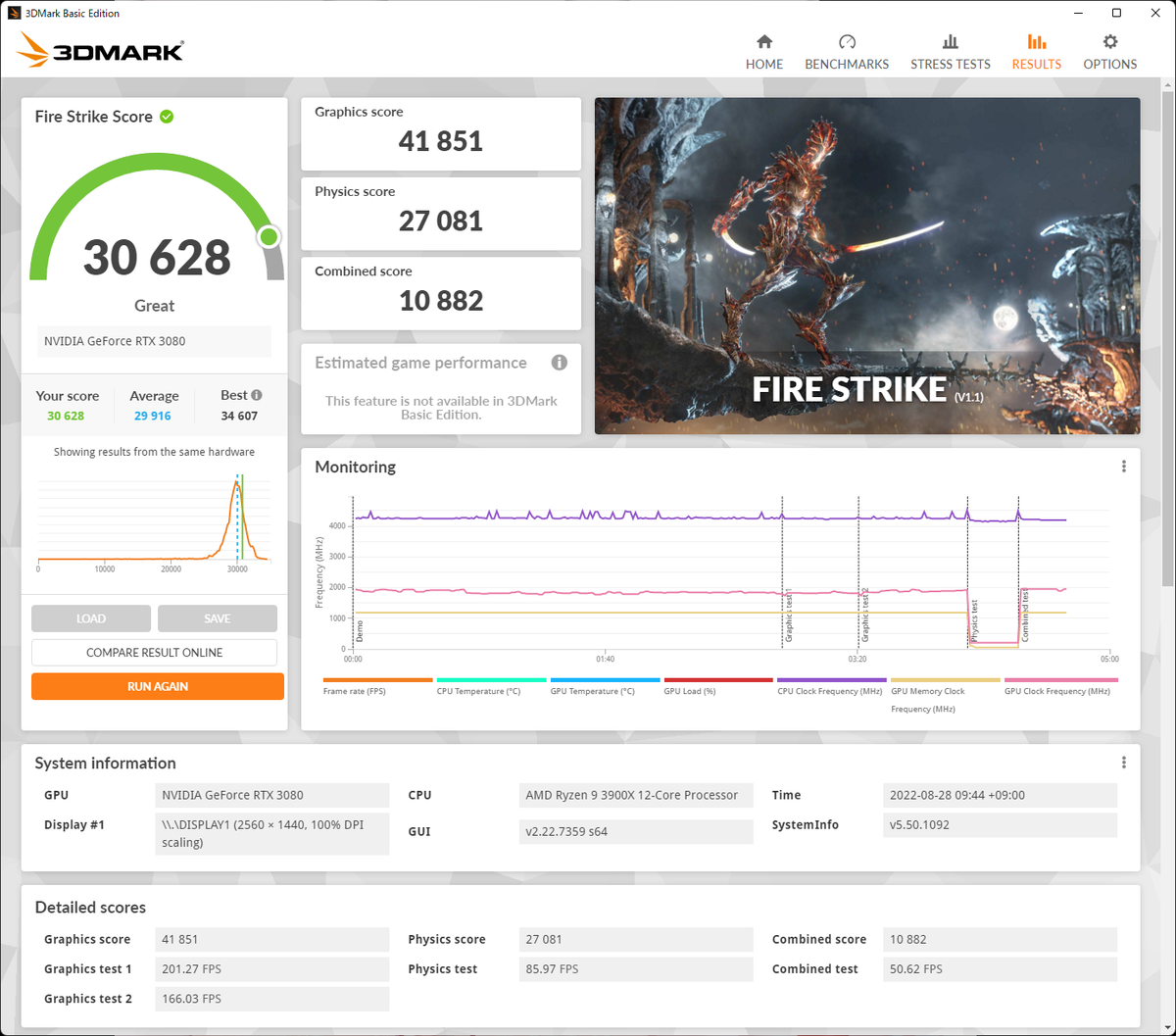The image size is (1176, 1036).
Task: Click the Detailed scores heading
Action: pos(90,908)
